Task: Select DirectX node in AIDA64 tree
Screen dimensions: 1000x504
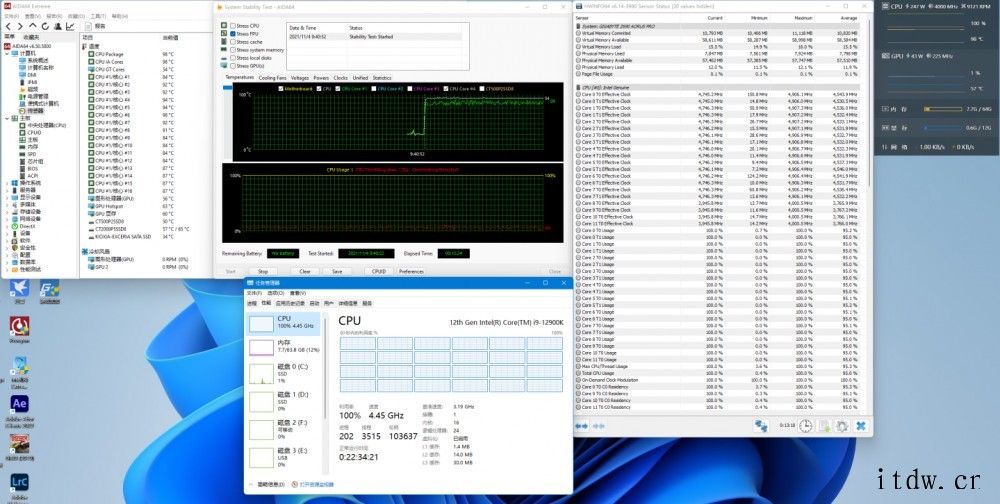Action: point(24,226)
